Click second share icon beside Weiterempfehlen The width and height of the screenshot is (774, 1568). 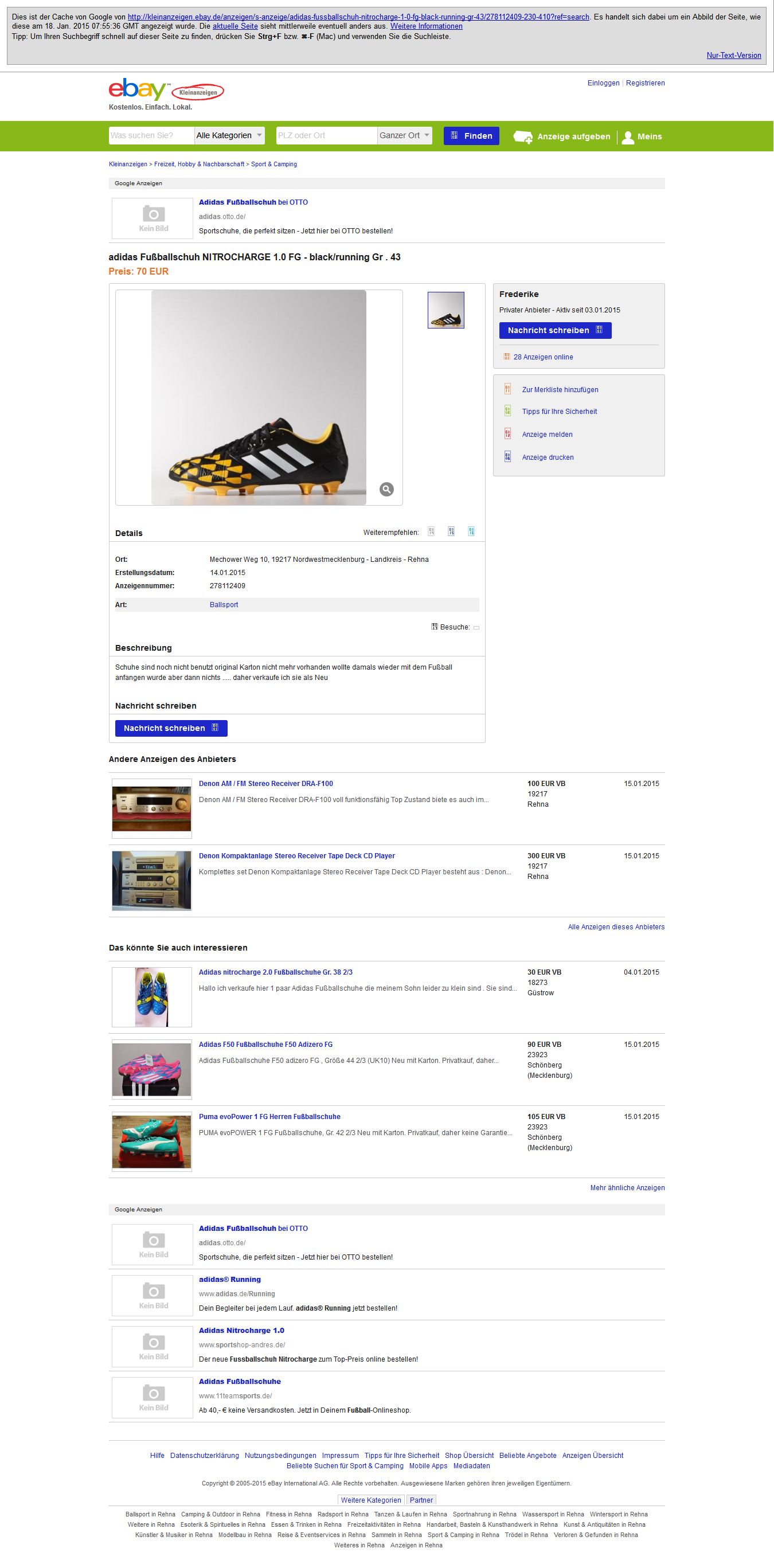(452, 531)
